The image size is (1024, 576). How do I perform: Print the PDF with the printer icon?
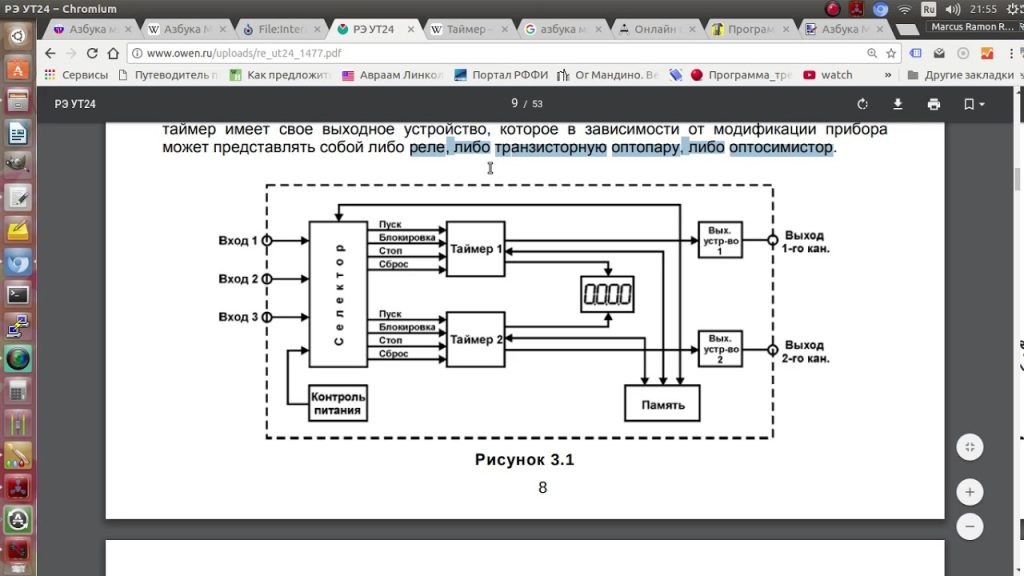934,104
